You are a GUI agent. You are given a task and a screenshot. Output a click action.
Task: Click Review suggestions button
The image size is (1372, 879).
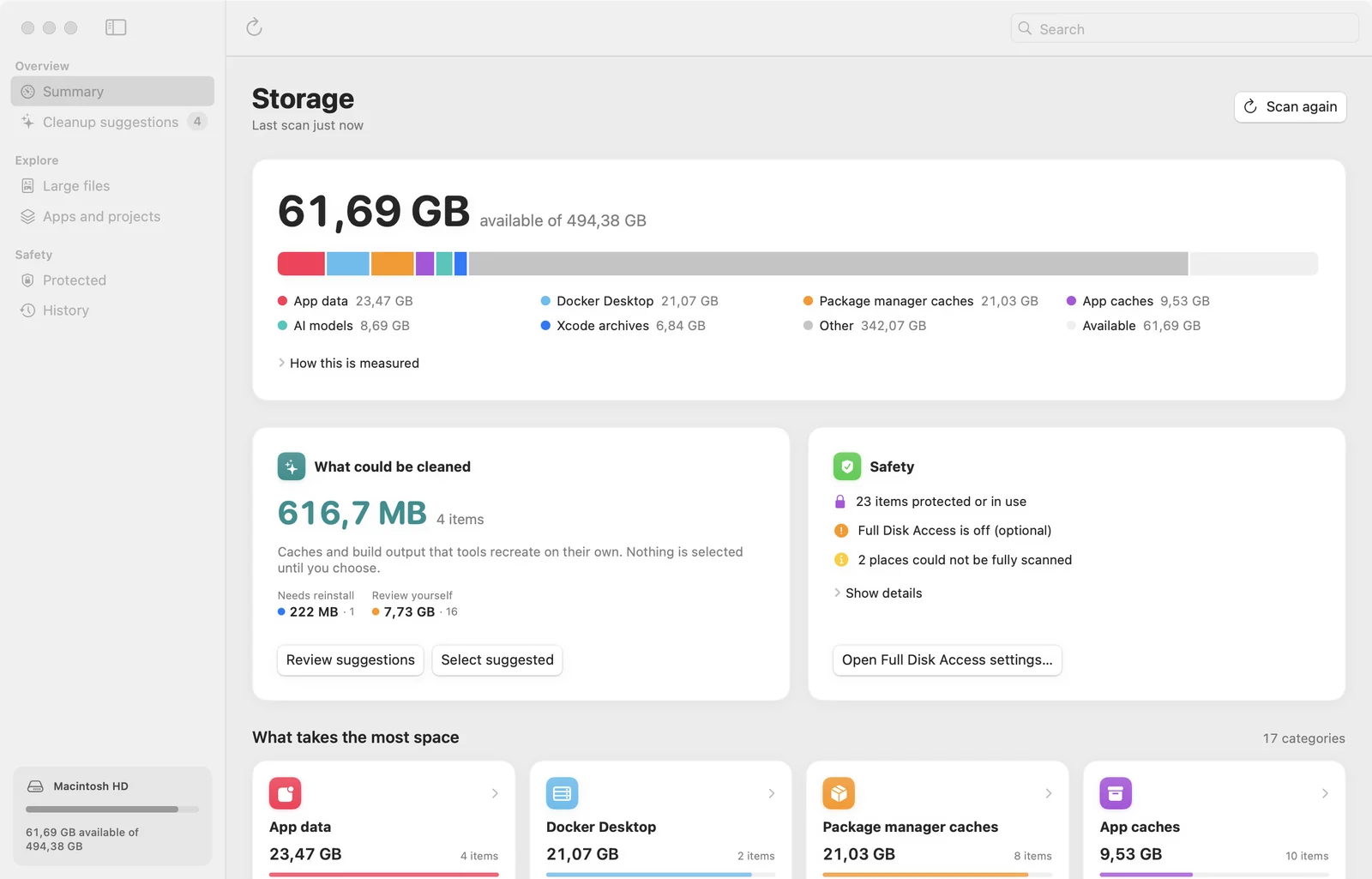tap(351, 660)
